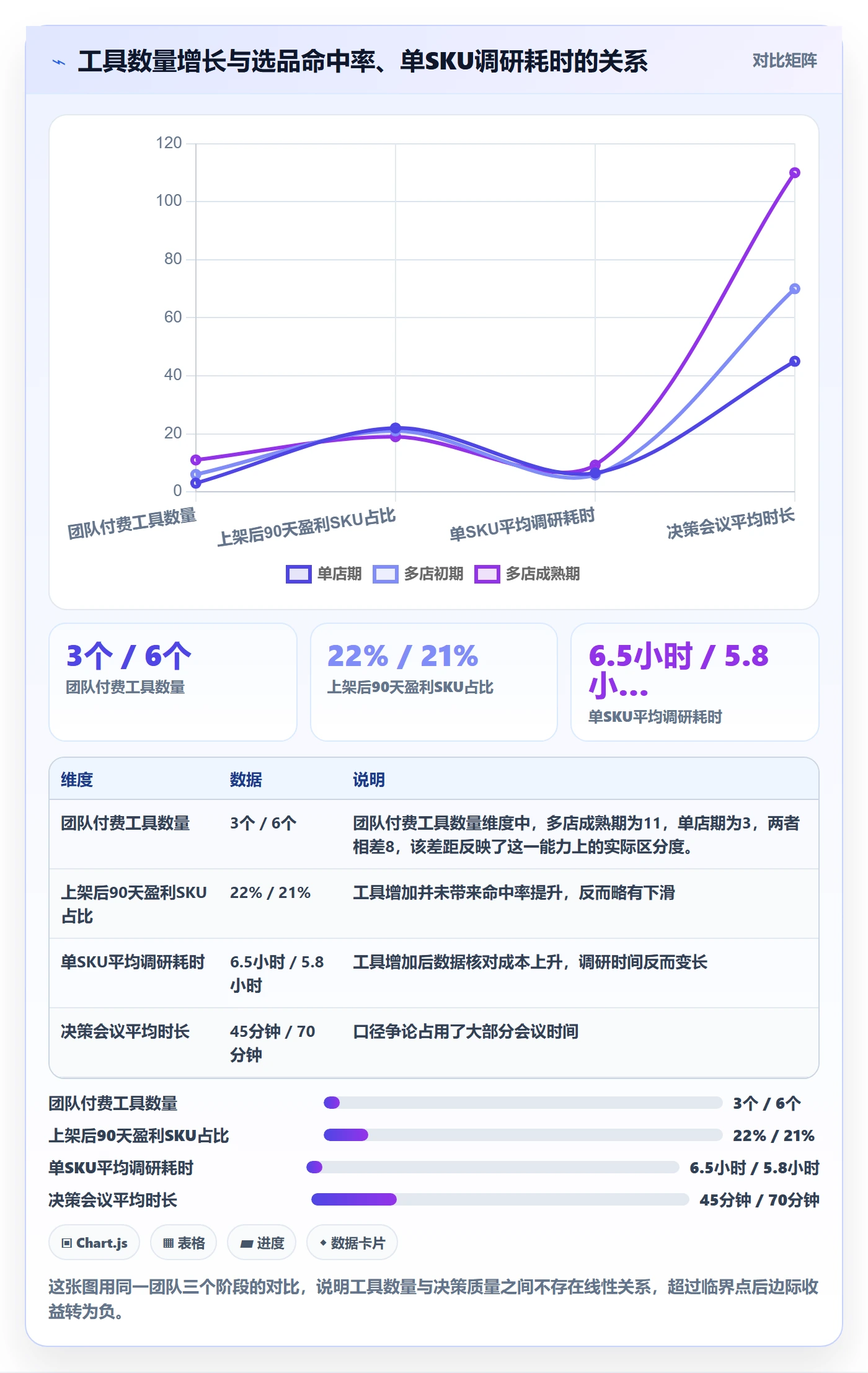Click the summary paragraph 这张图用同一团队三个阶段的对比
The image size is (868, 1373).
(433, 1299)
